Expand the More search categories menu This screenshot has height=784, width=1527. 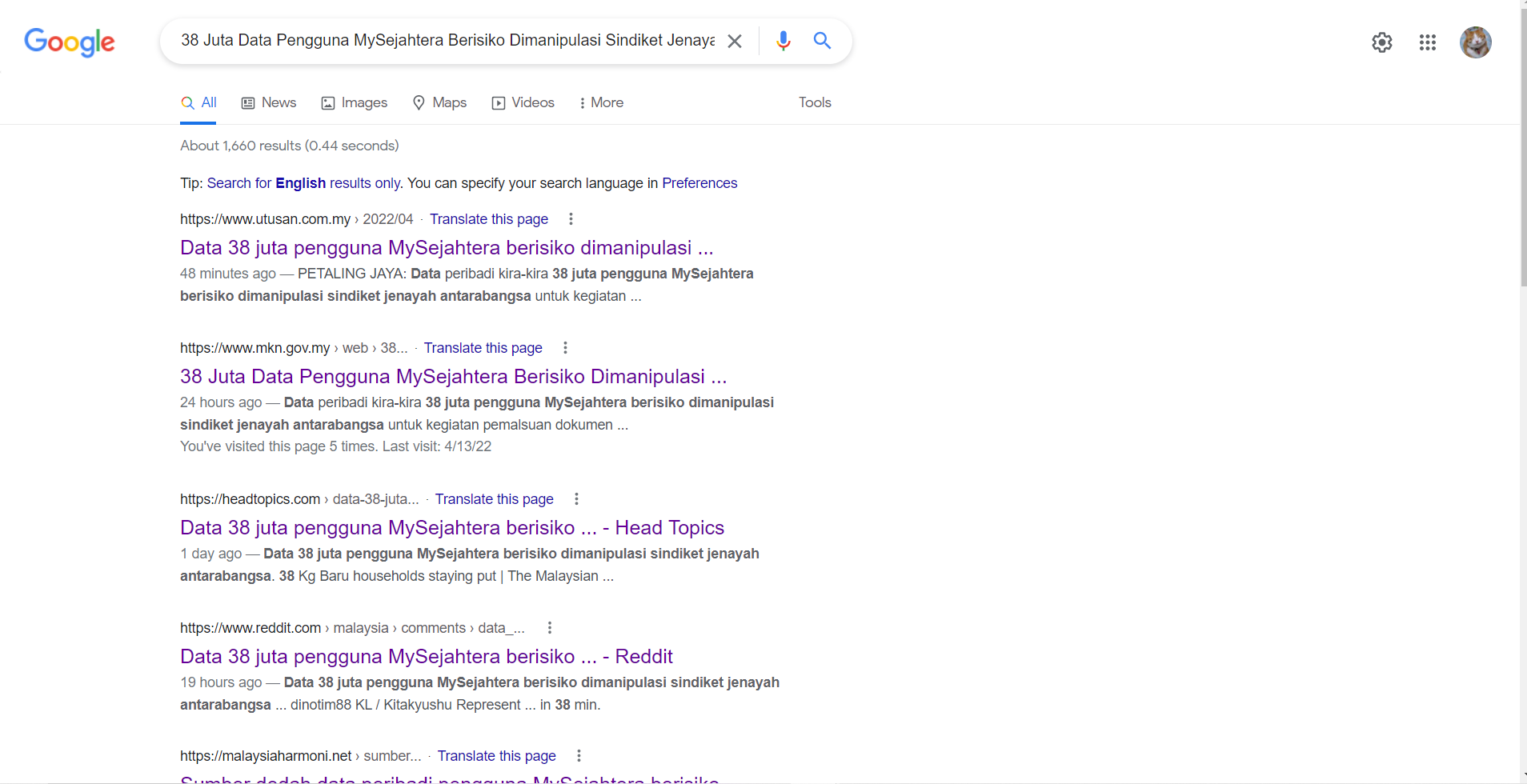click(x=601, y=102)
